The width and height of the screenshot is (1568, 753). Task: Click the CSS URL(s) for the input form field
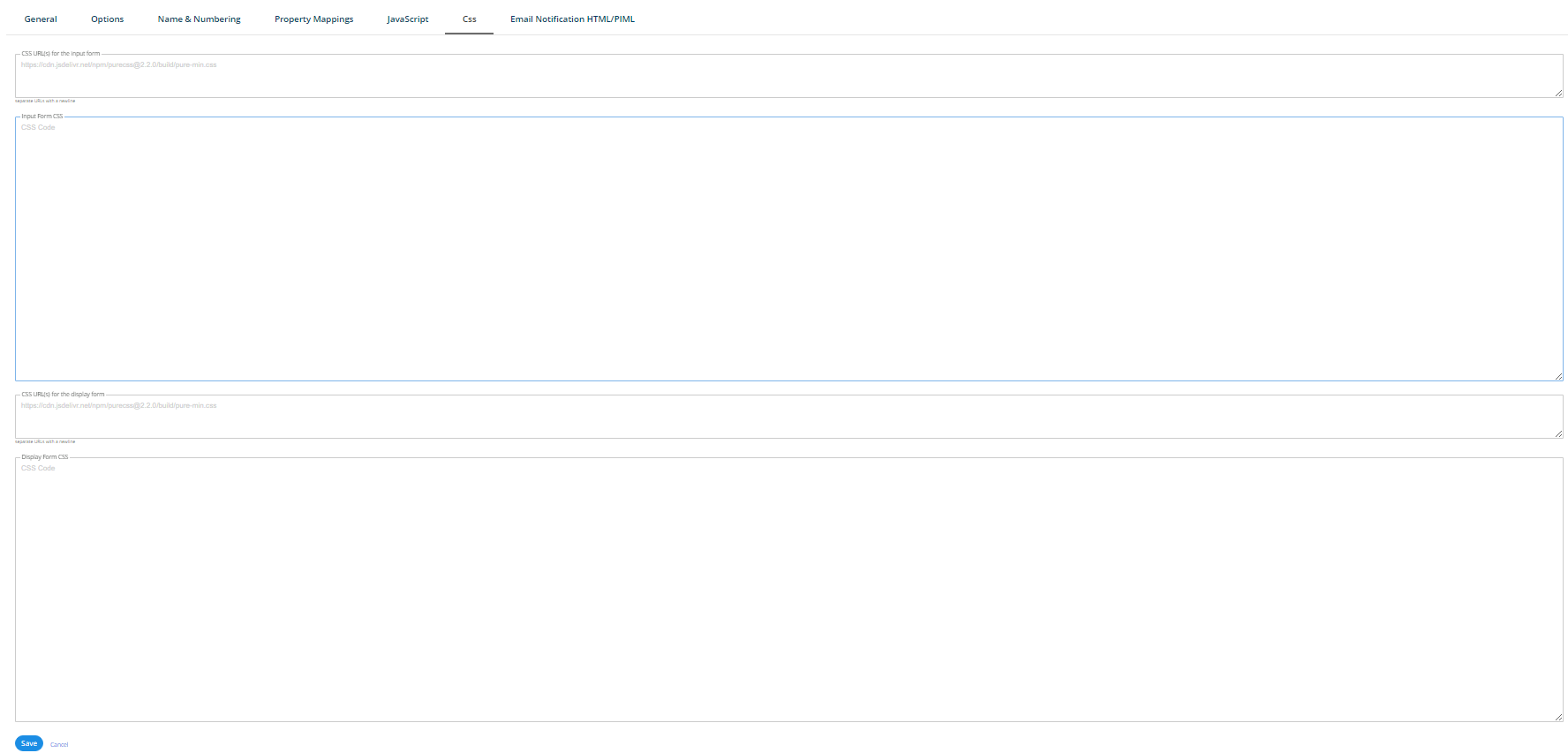788,77
